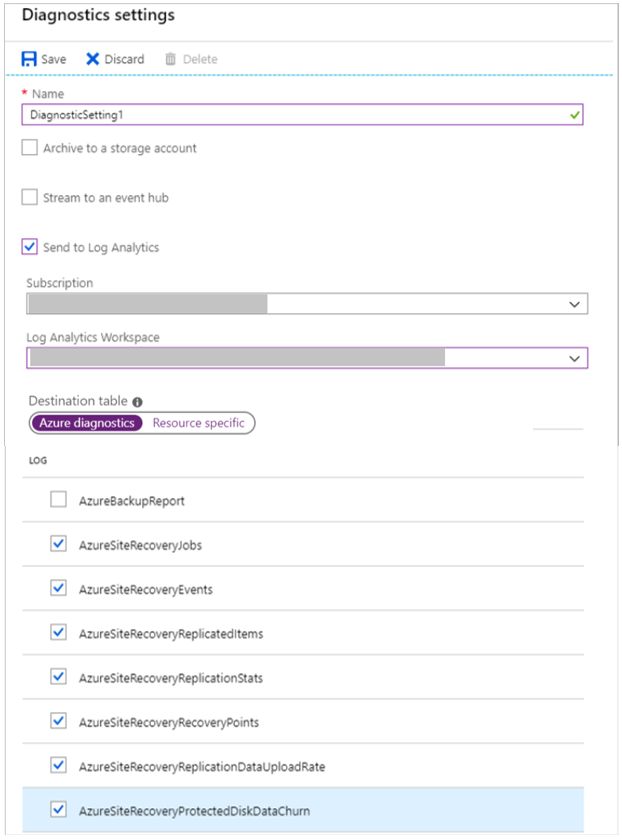Click the Destination table info icon
Screen dimensions: 622x840
pyautogui.click(x=138, y=402)
